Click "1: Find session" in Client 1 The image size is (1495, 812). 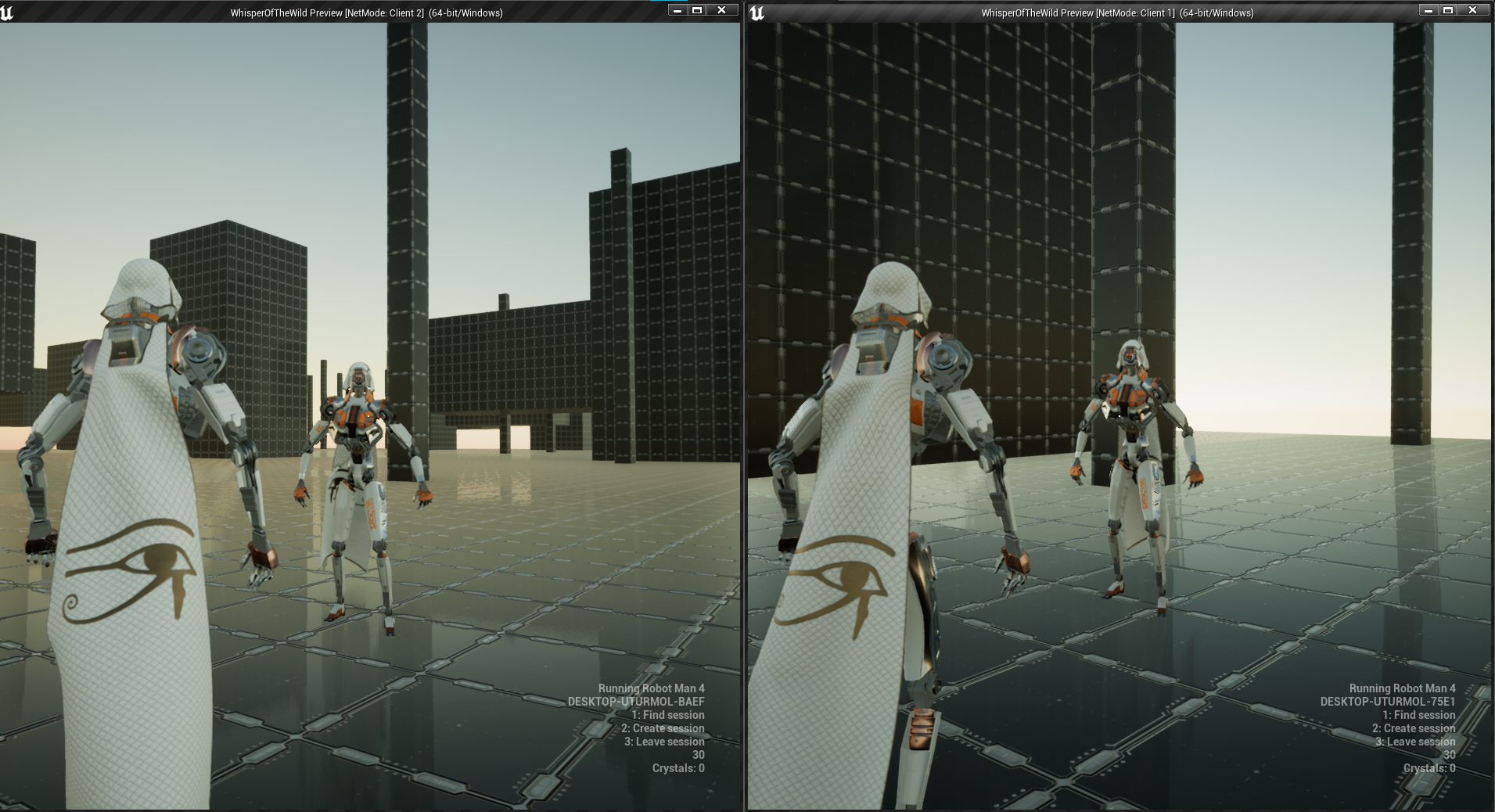pos(1419,715)
